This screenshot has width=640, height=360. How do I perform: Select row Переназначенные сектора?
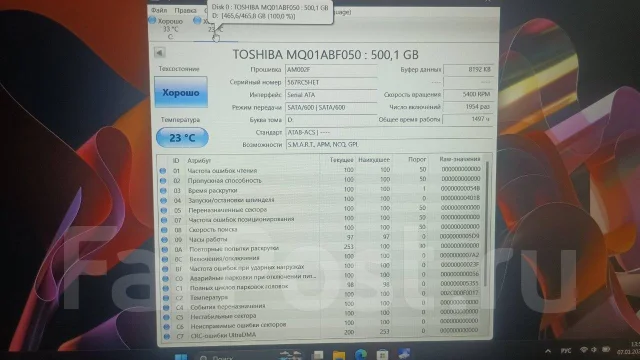pyautogui.click(x=320, y=209)
